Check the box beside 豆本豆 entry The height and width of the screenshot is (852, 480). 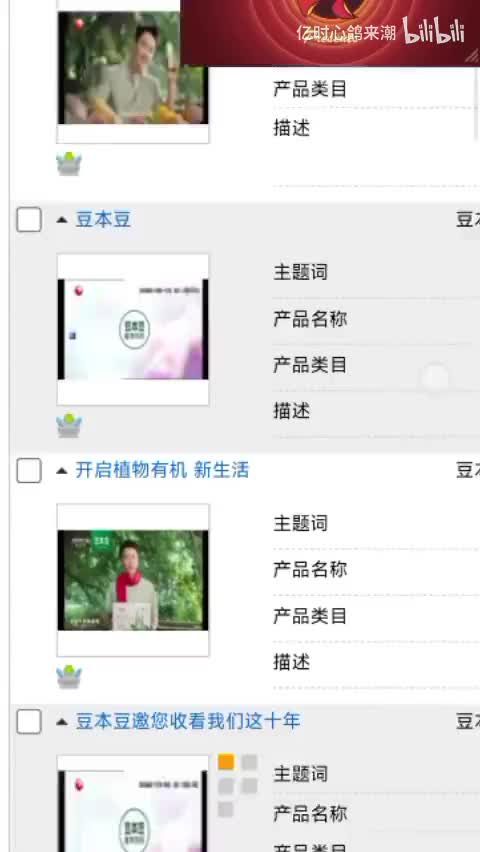click(x=29, y=220)
